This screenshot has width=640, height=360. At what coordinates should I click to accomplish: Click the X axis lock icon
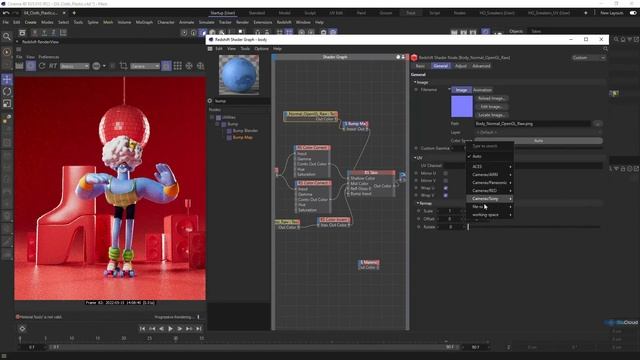coord(35,32)
